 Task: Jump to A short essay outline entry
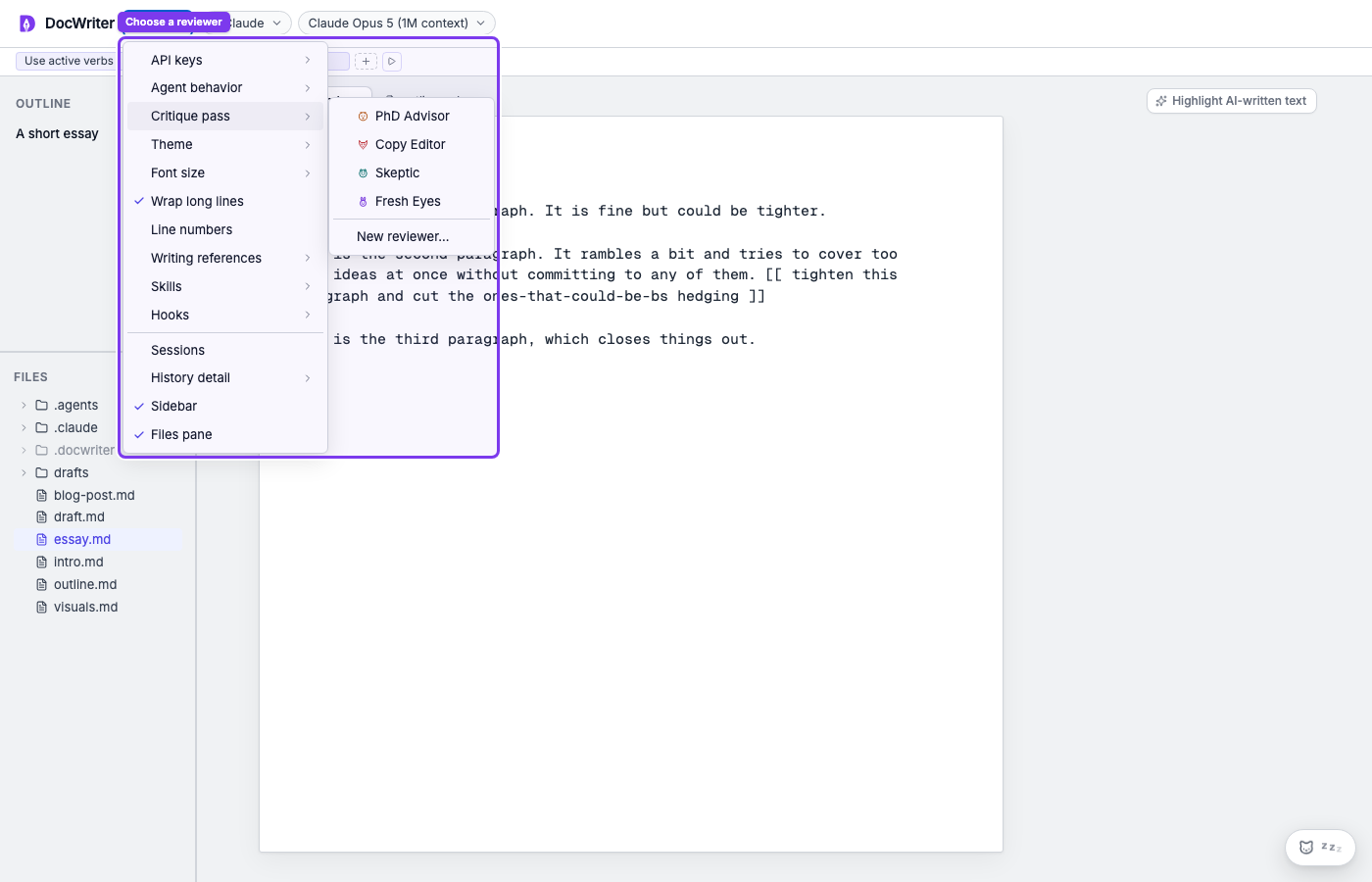57,133
